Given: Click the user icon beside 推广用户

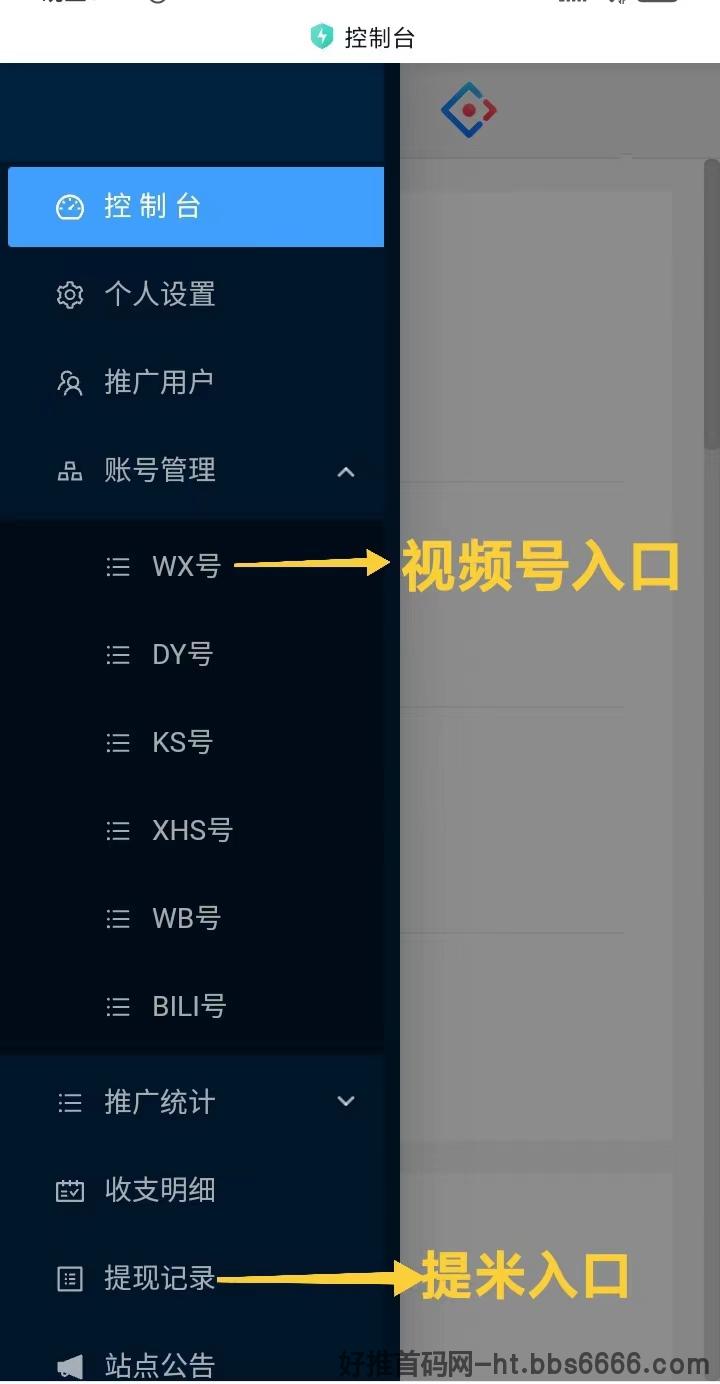Looking at the screenshot, I should pyautogui.click(x=69, y=383).
